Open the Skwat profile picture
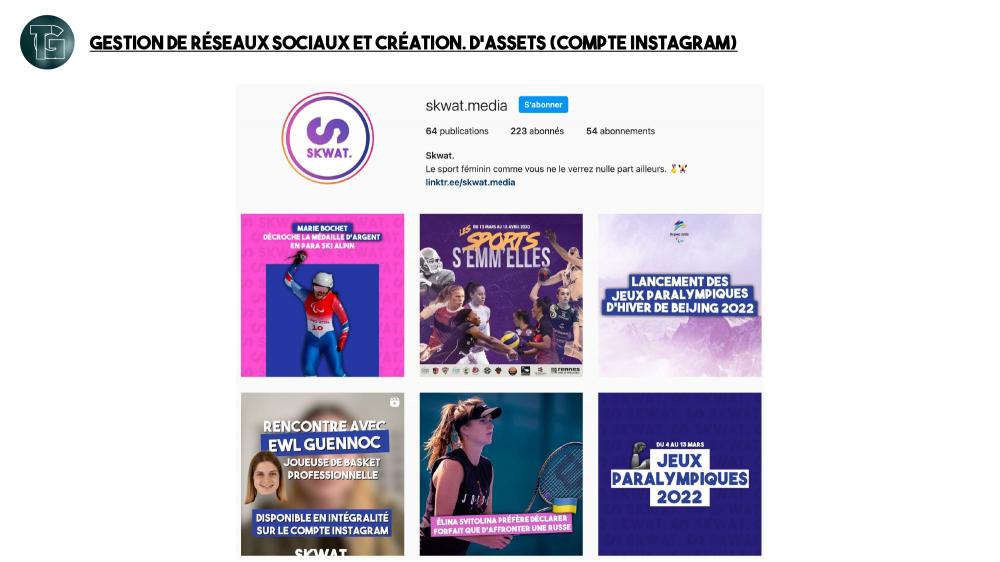1000x562 pixels. (x=328, y=138)
